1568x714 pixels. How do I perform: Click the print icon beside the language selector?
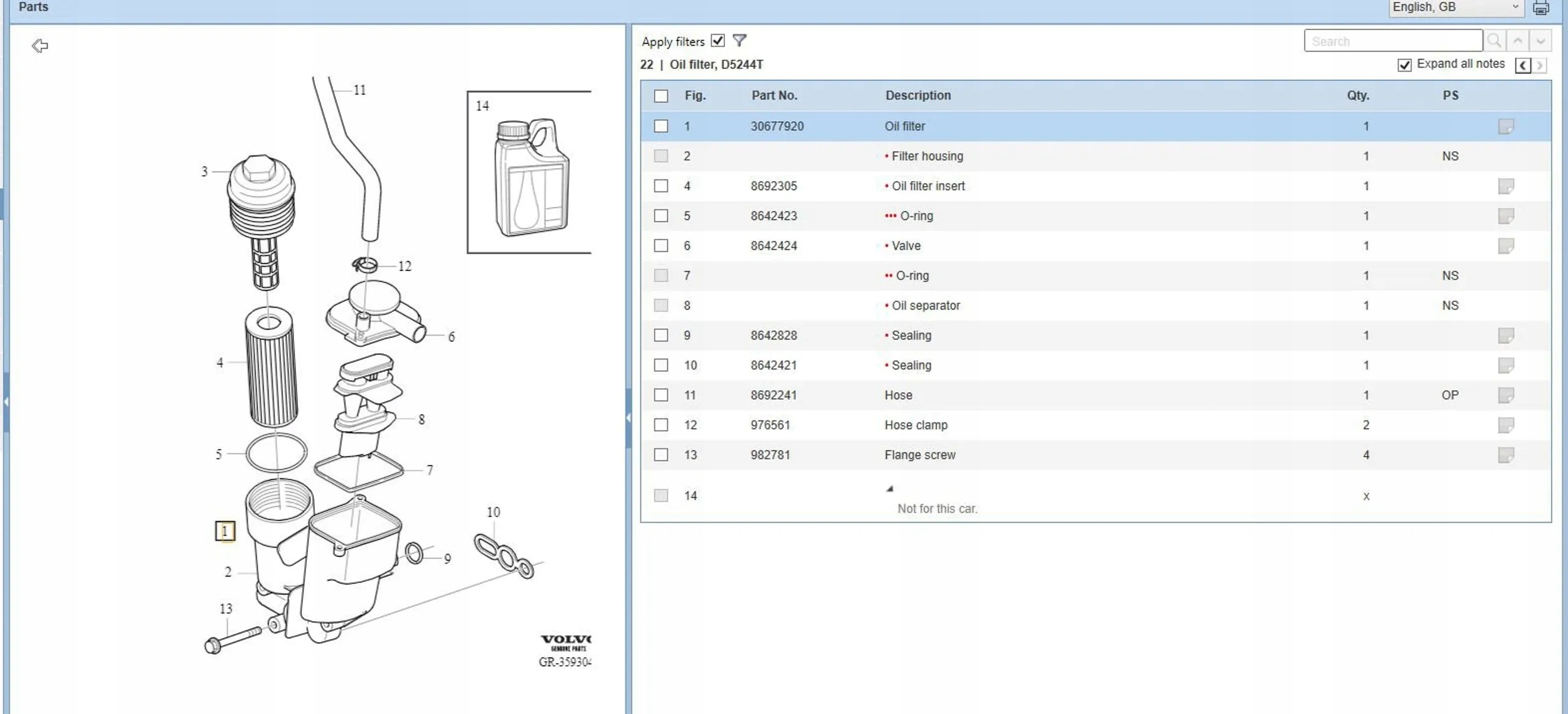1540,8
